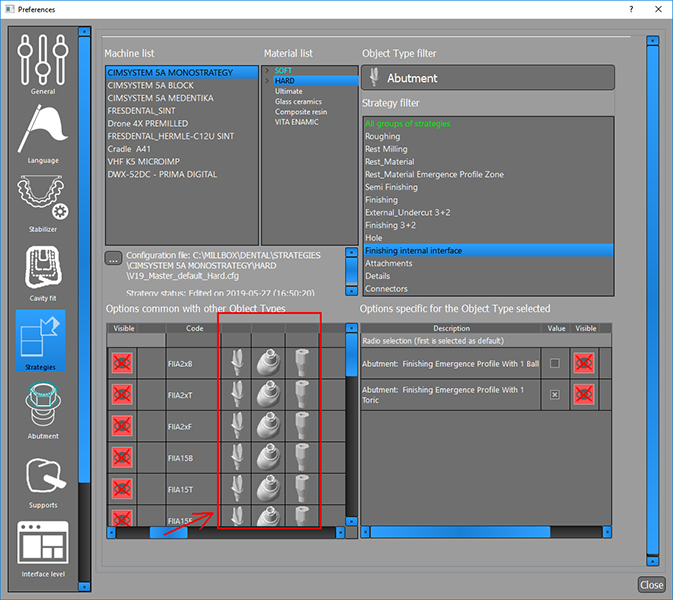Open the Language preferences section
This screenshot has height=600, width=673.
coord(42,134)
